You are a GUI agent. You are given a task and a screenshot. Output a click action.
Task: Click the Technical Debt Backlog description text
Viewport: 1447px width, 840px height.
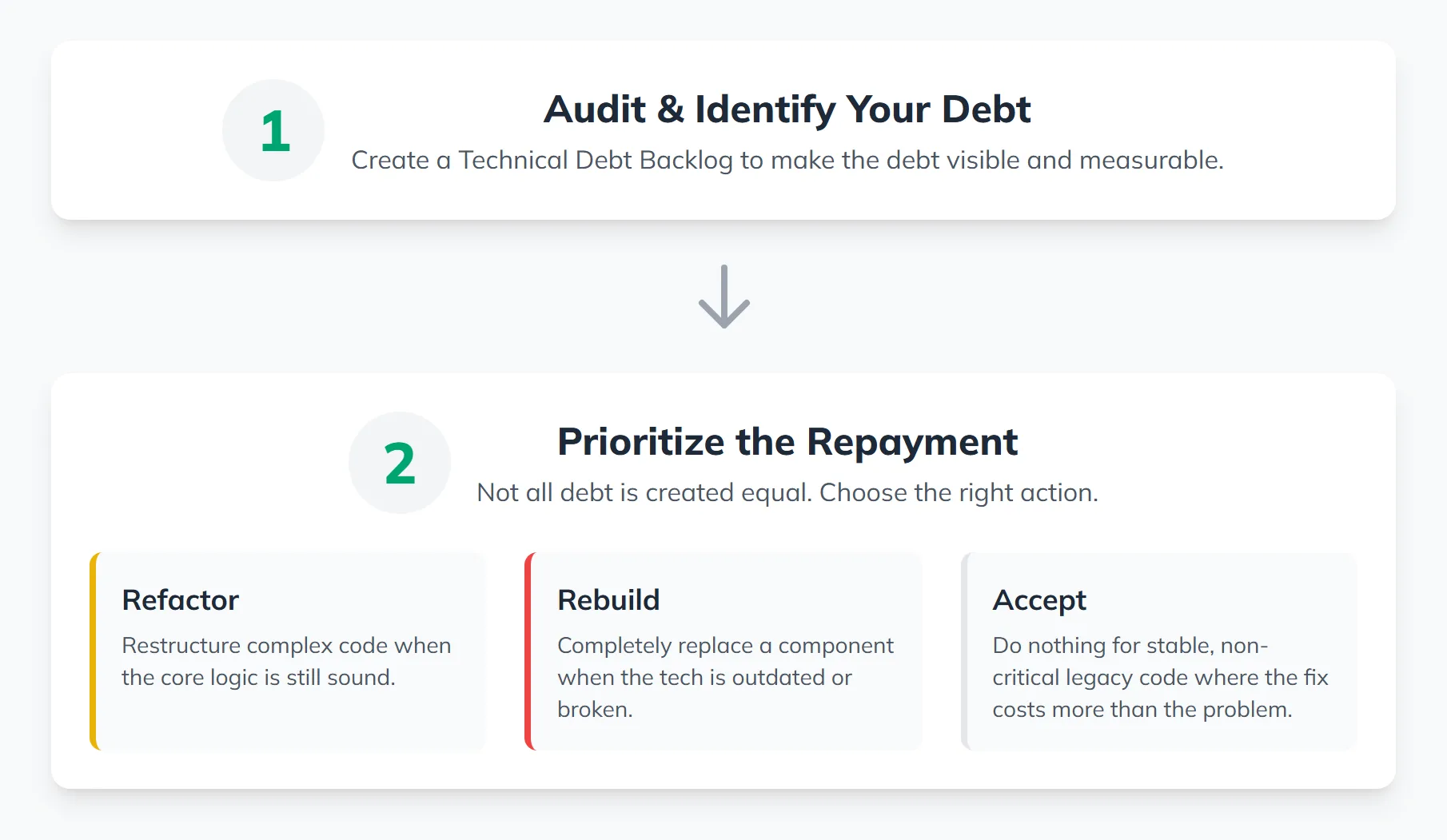click(787, 161)
